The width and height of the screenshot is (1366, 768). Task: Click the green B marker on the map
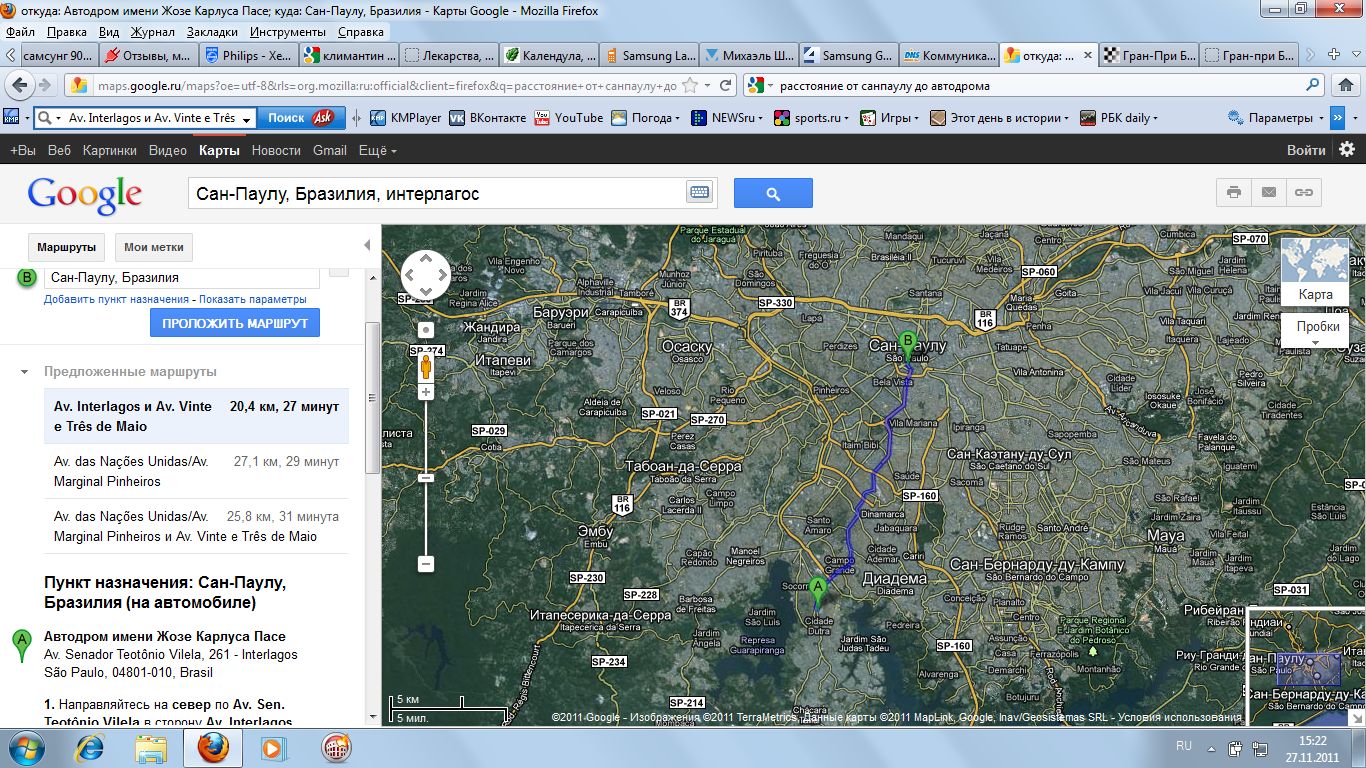click(x=908, y=346)
